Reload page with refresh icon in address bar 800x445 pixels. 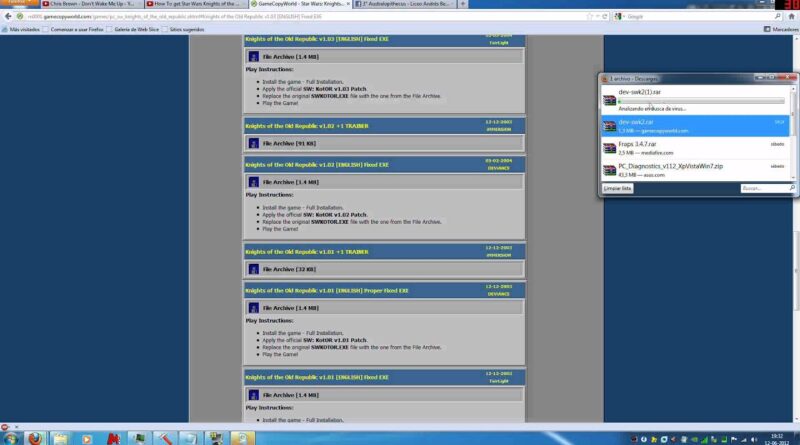point(605,16)
